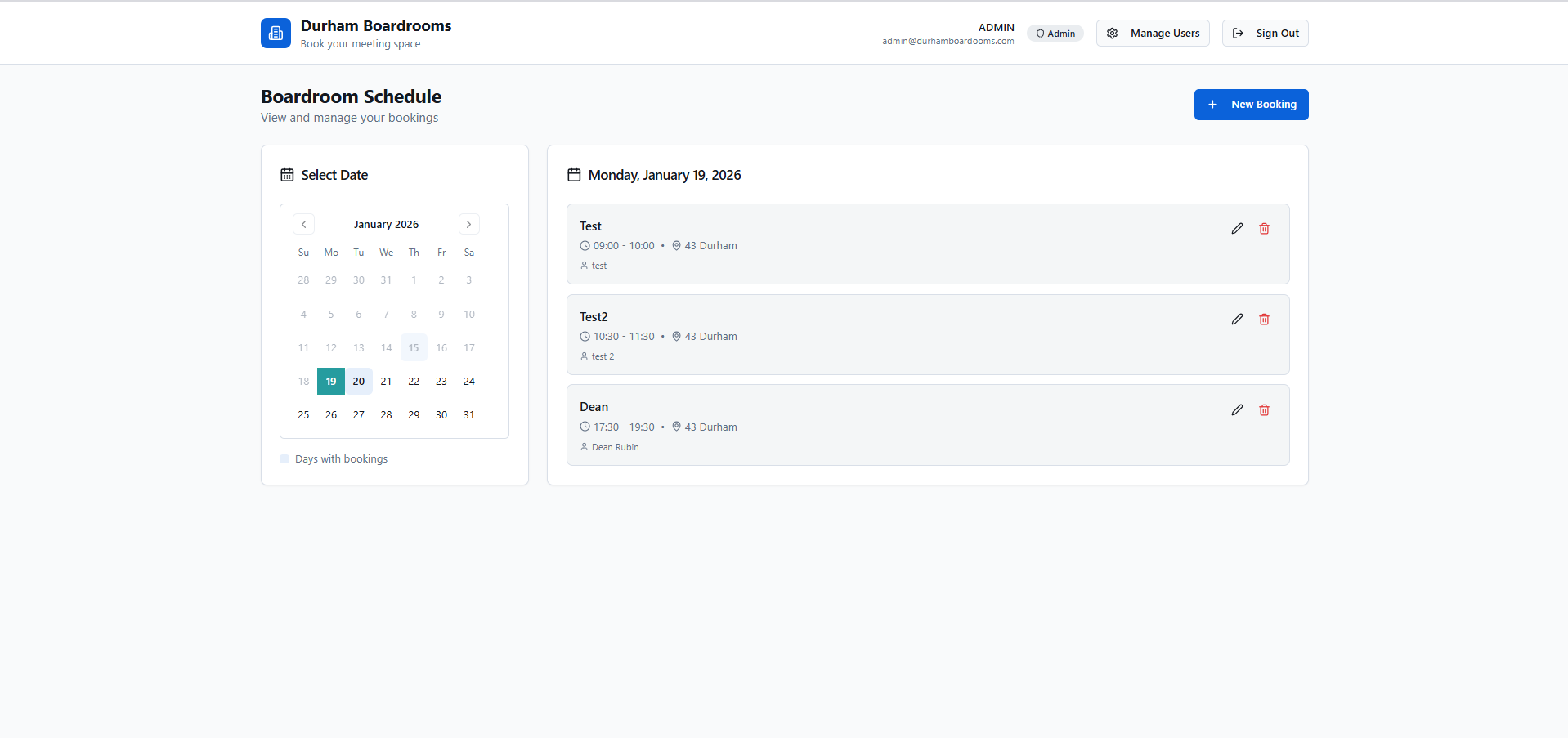Screen dimensions: 1568x738
Task: Select January 22 in the calendar
Action: click(414, 382)
